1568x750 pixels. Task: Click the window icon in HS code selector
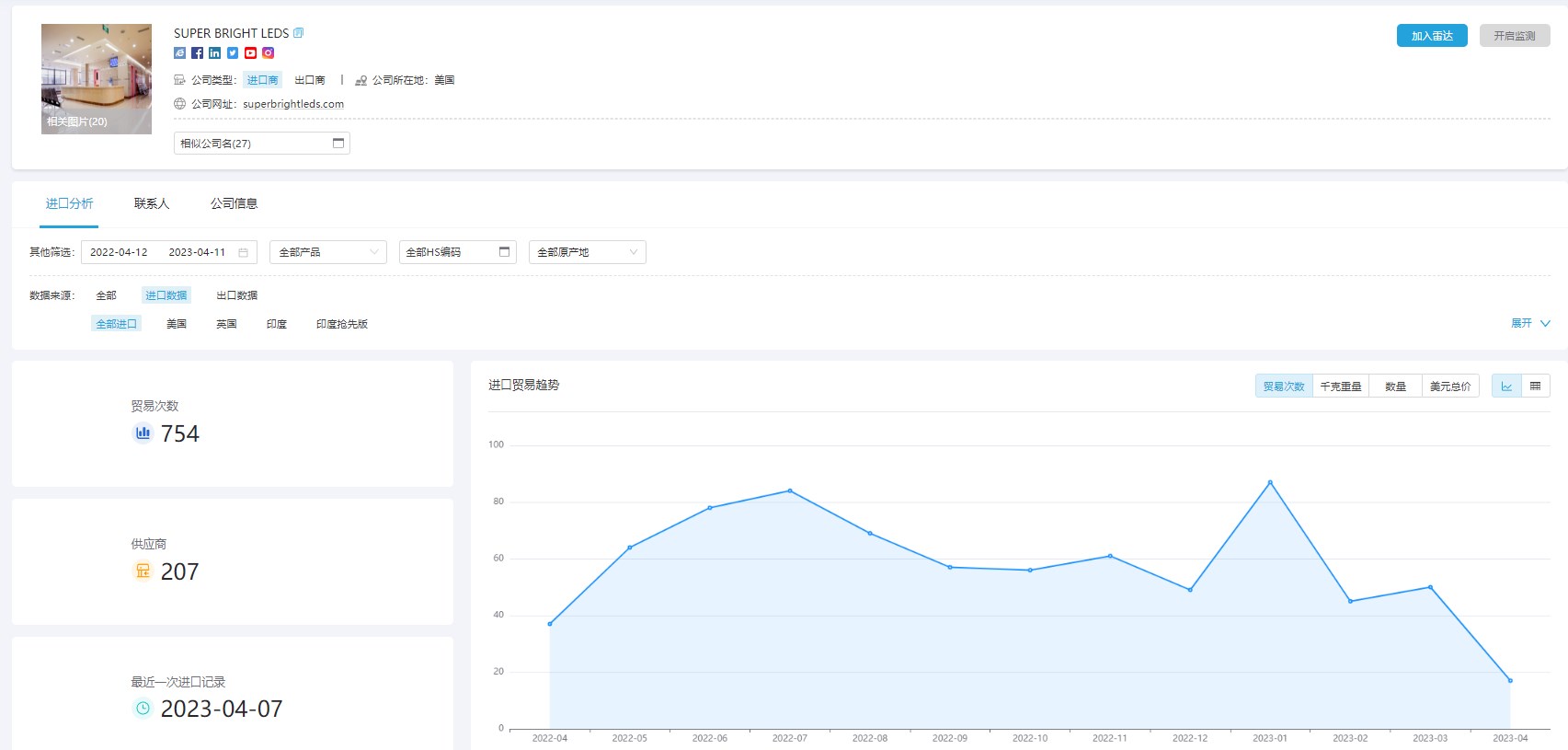504,251
